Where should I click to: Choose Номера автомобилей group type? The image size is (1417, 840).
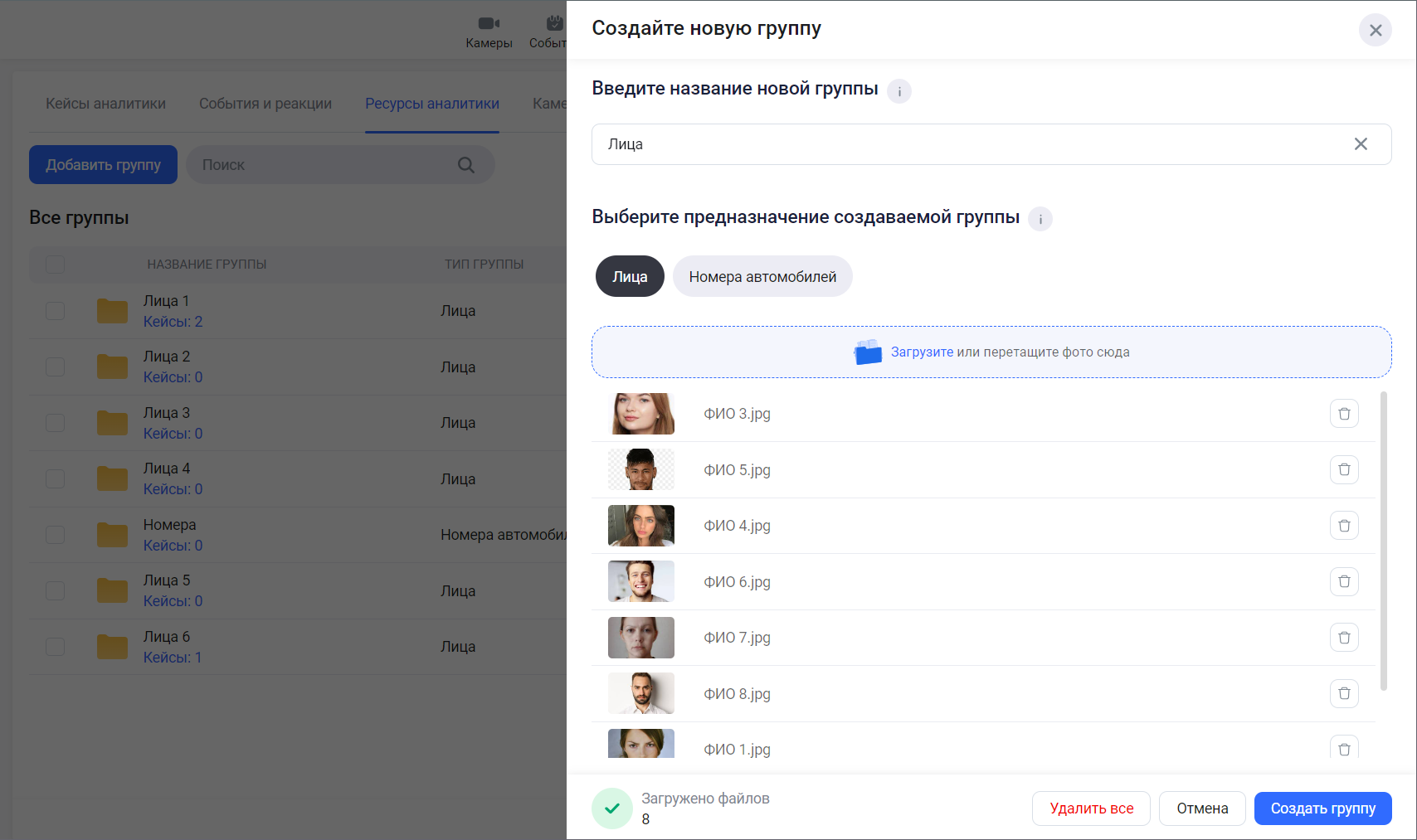click(762, 277)
